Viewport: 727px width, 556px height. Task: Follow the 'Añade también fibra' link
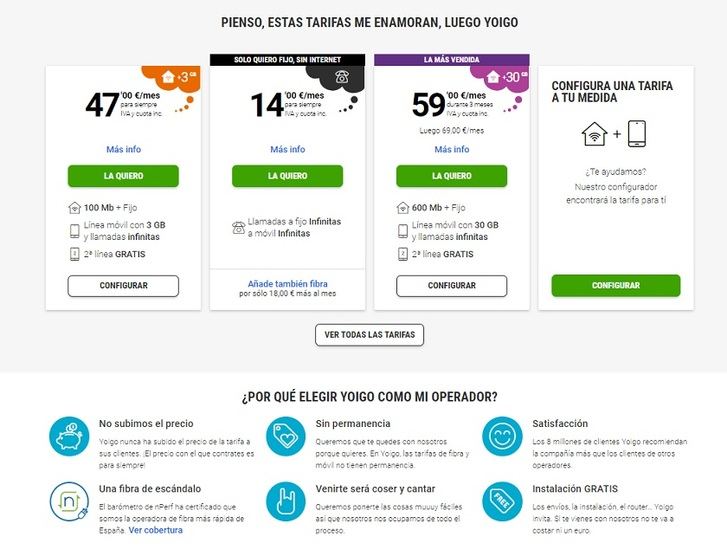click(287, 284)
